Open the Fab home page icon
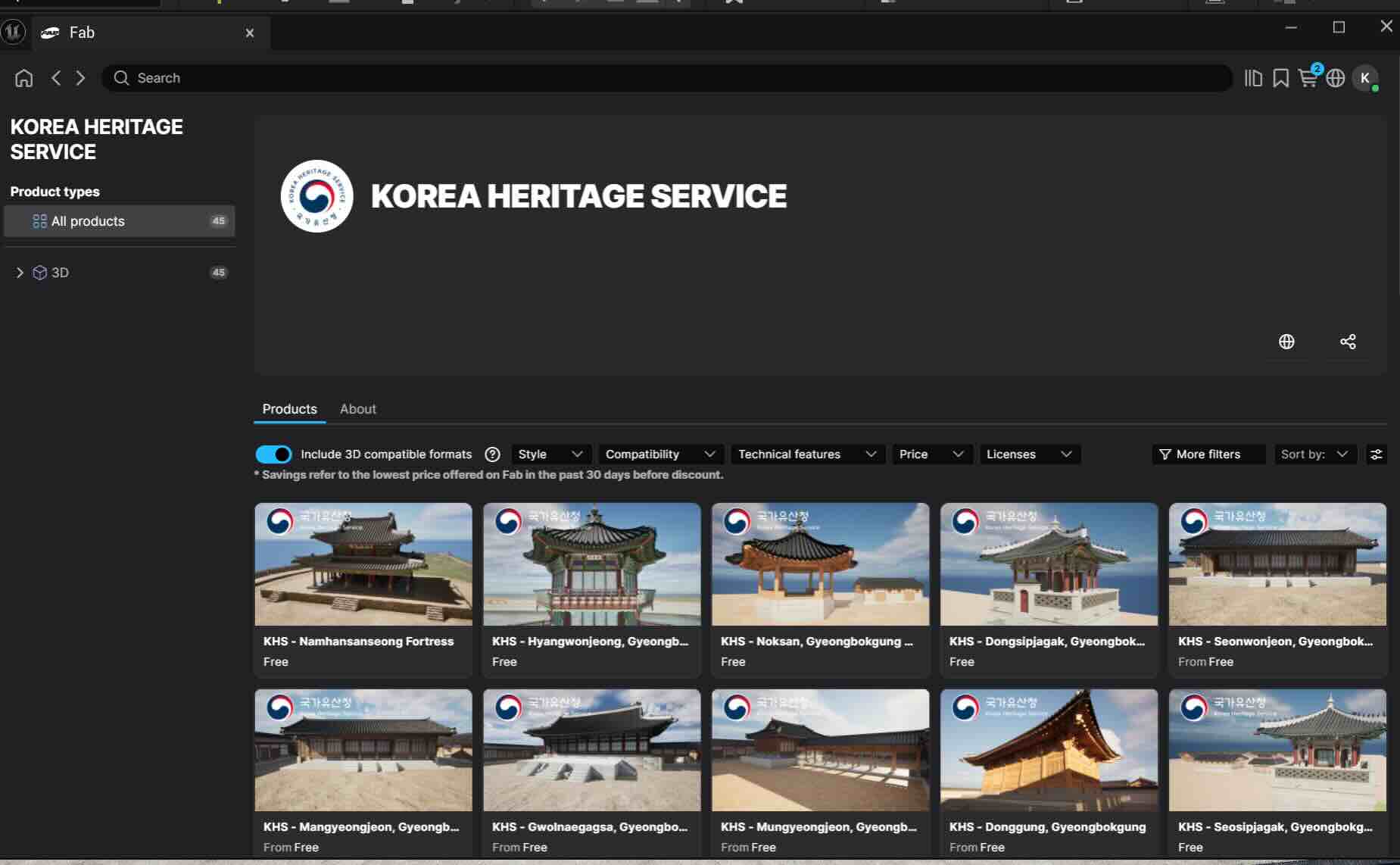The height and width of the screenshot is (865, 1400). point(23,77)
